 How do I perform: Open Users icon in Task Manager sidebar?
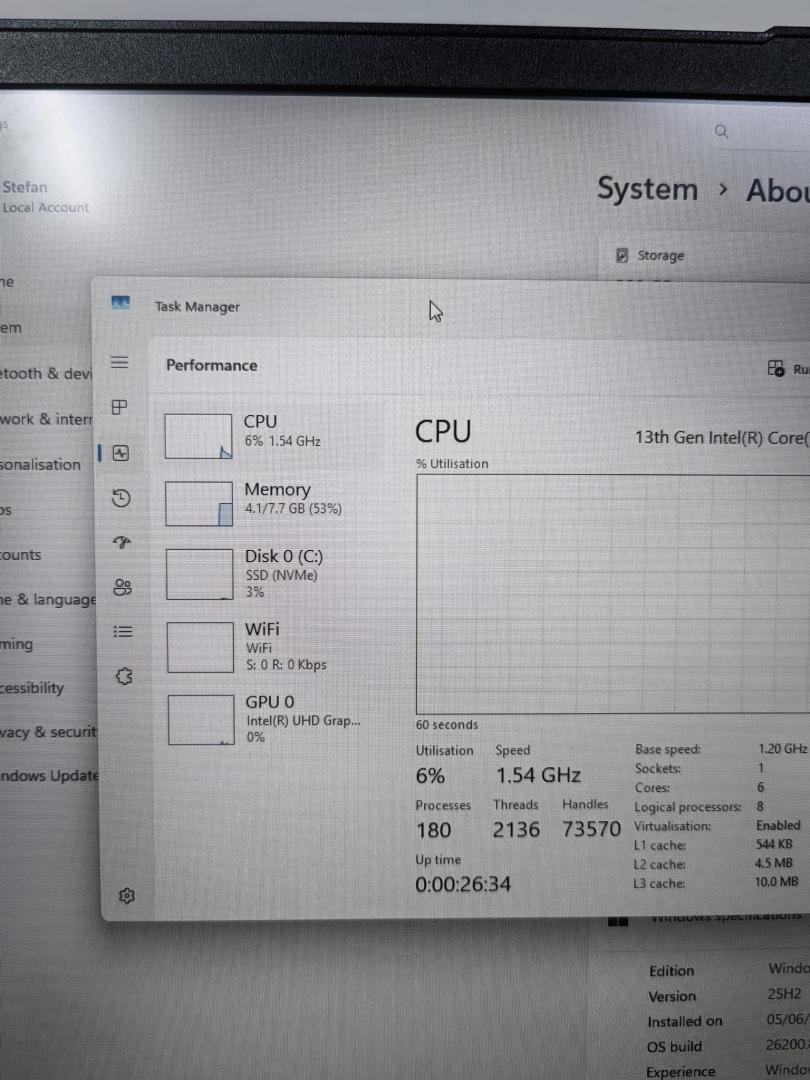(123, 587)
